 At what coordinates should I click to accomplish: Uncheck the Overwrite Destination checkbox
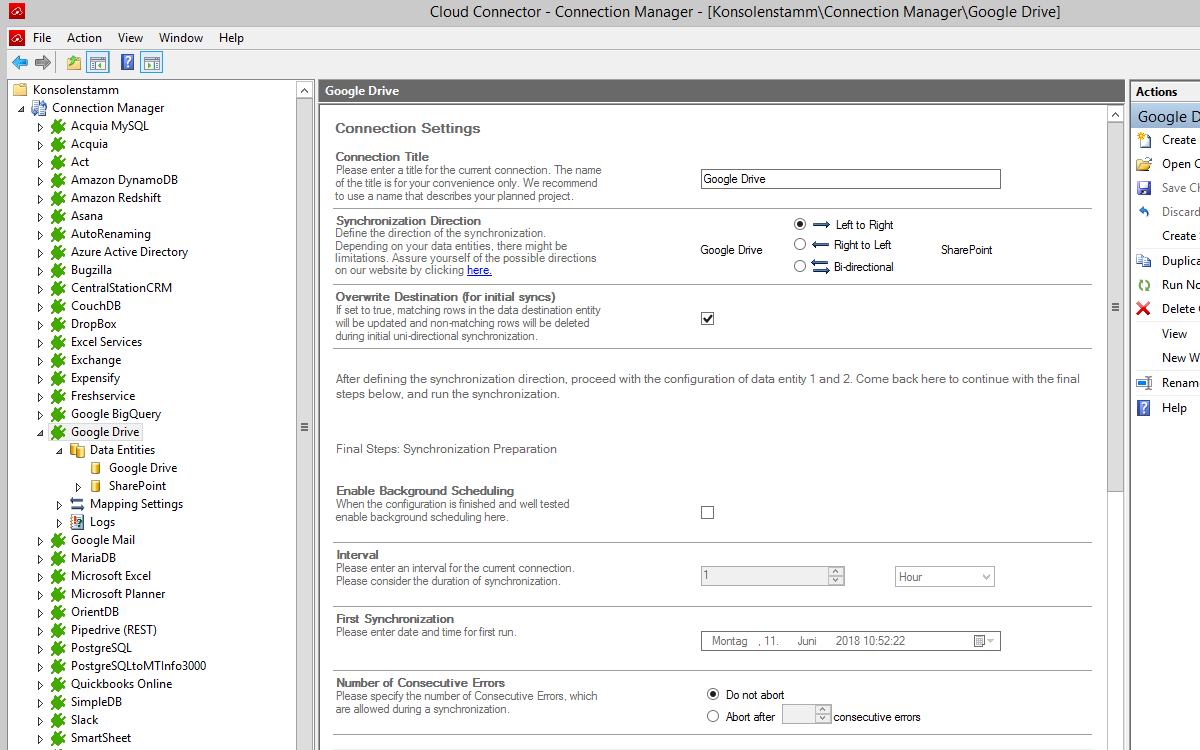click(x=708, y=319)
